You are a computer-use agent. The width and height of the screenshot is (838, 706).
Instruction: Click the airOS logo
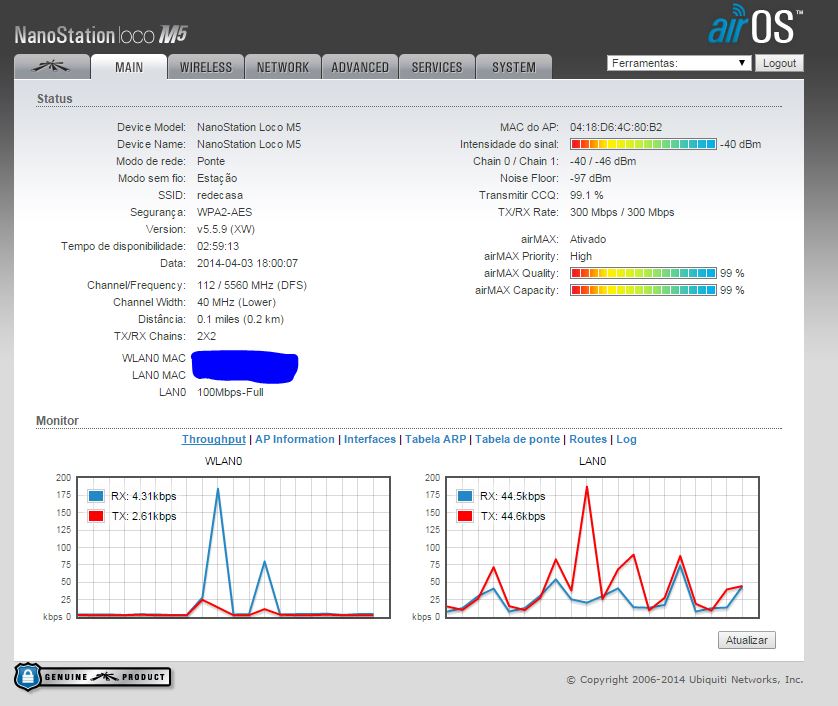755,25
